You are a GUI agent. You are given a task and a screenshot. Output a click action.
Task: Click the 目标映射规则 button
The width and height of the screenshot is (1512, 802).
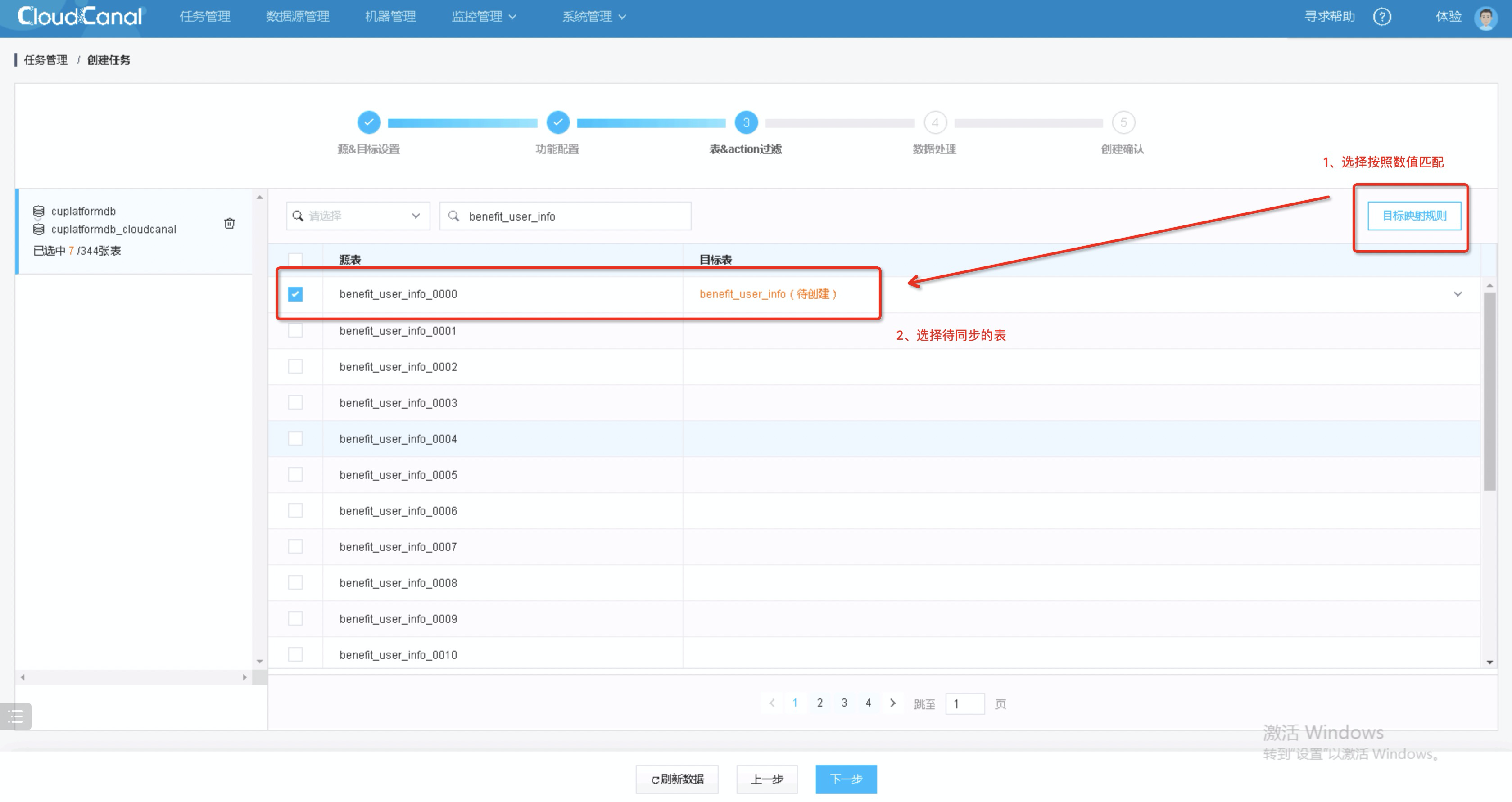1414,216
